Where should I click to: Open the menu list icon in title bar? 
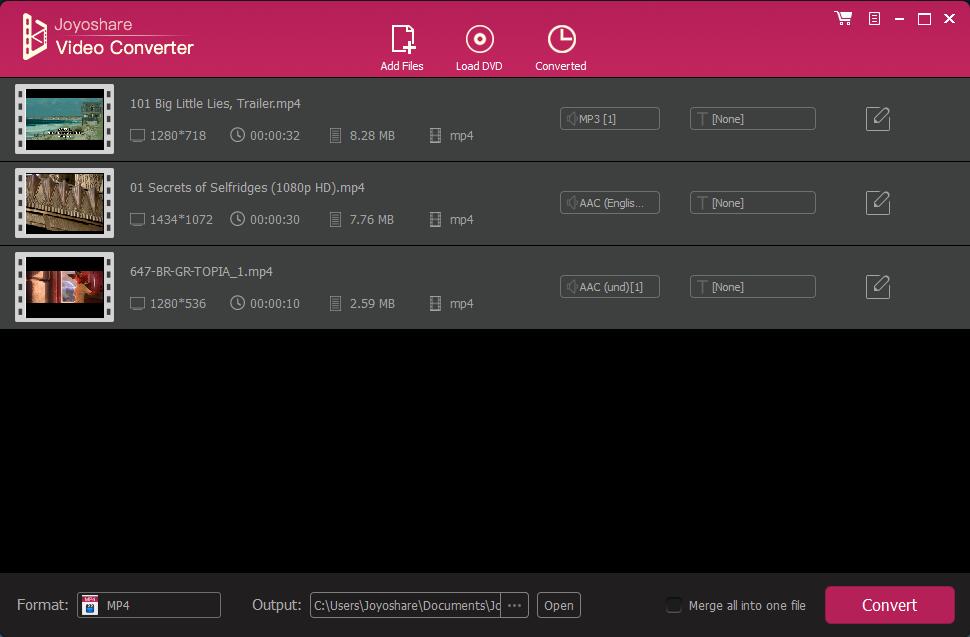pyautogui.click(x=874, y=19)
